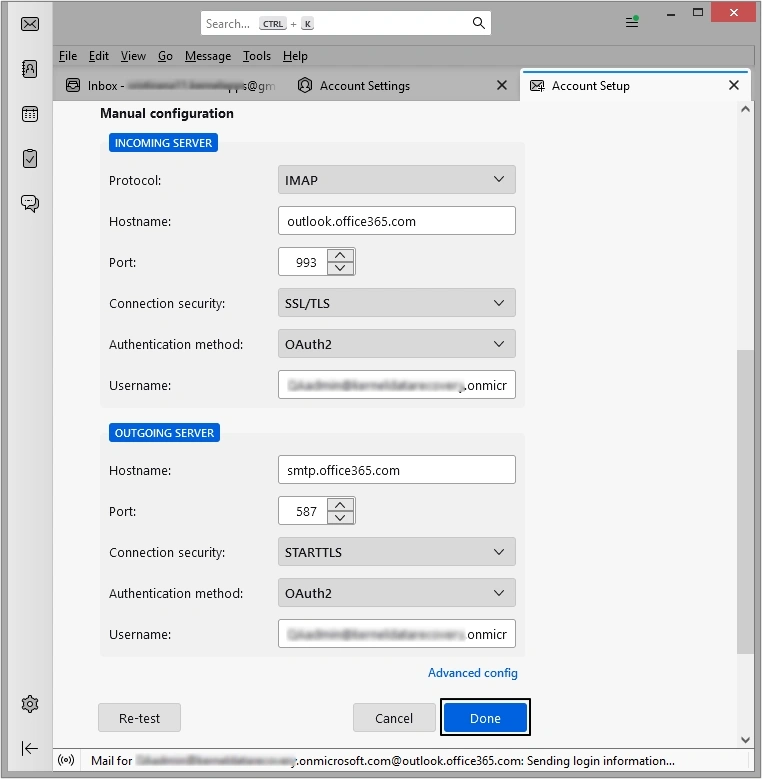762x779 pixels.
Task: Click the incoming Hostname outlook.office365.com field
Action: (x=396, y=221)
